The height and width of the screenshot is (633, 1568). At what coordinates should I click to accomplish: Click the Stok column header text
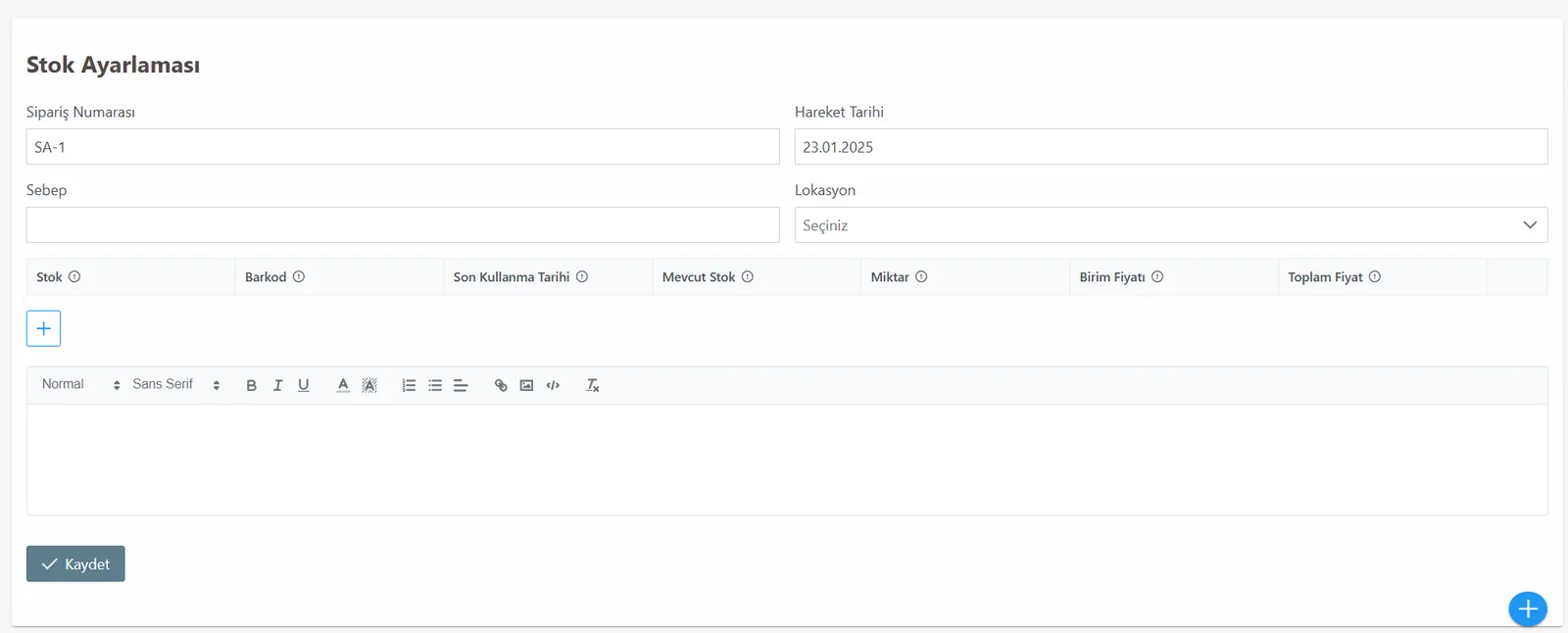tap(49, 277)
